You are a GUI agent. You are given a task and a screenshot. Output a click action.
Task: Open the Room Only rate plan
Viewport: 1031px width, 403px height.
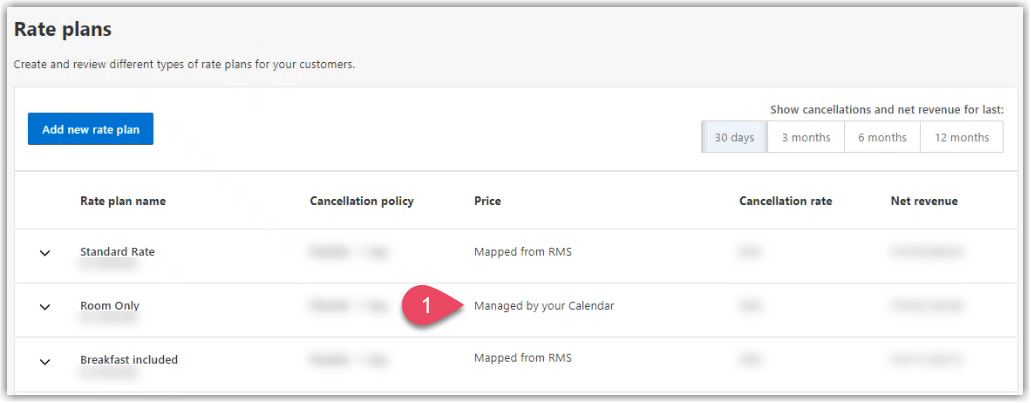[110, 306]
